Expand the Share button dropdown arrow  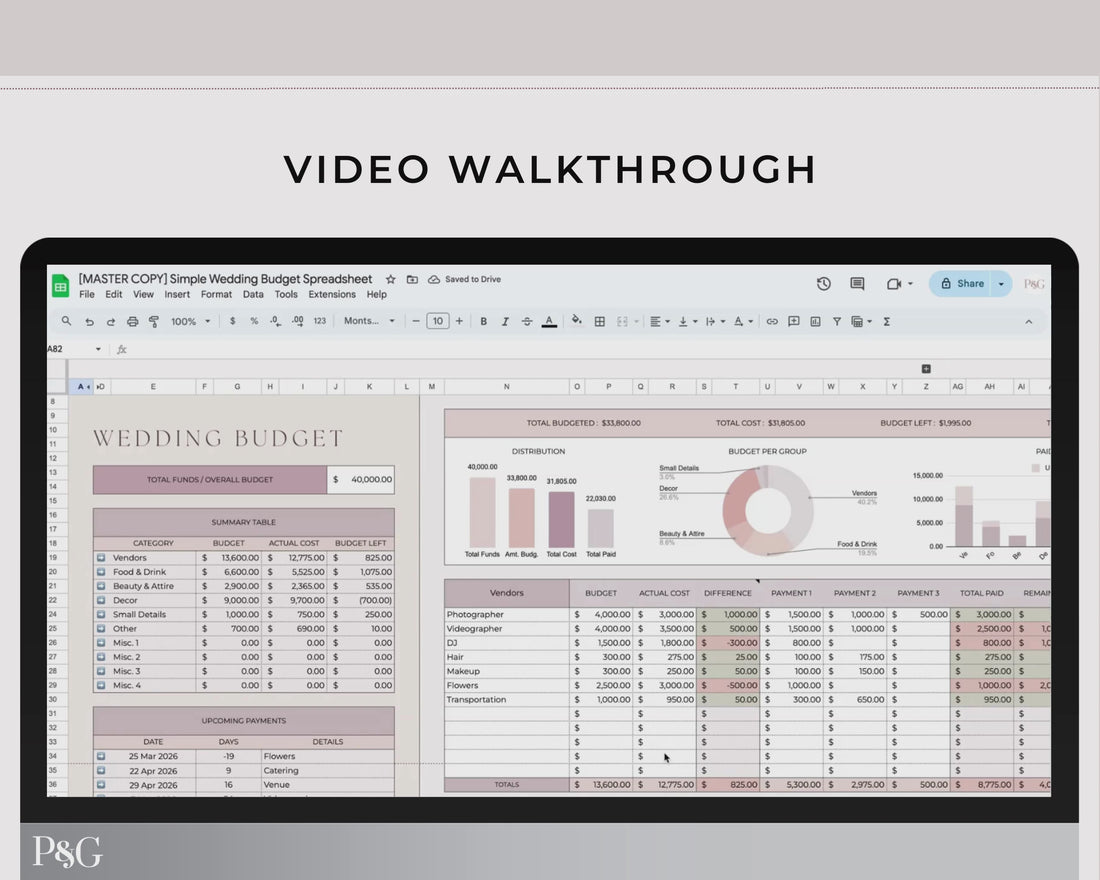click(x=1001, y=284)
